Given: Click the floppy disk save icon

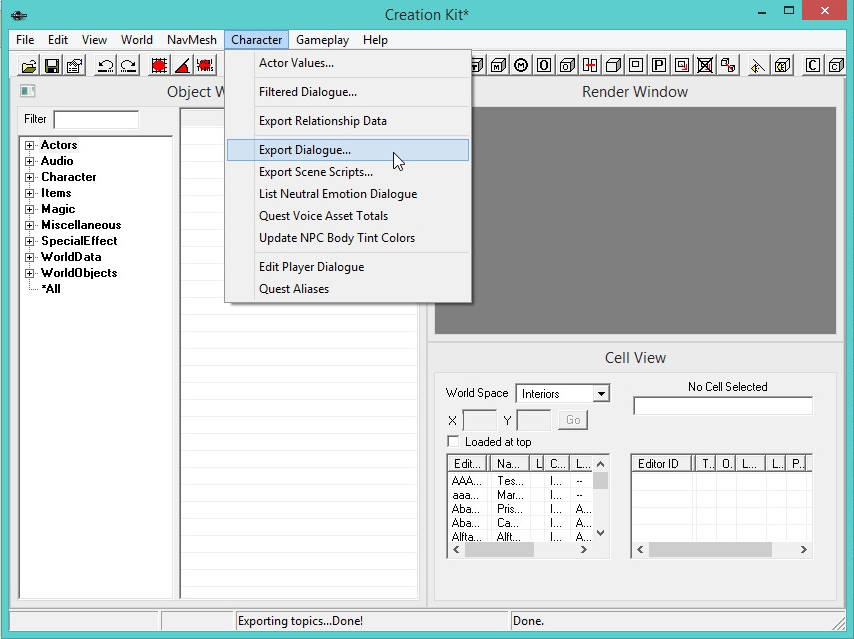Looking at the screenshot, I should coord(52,66).
